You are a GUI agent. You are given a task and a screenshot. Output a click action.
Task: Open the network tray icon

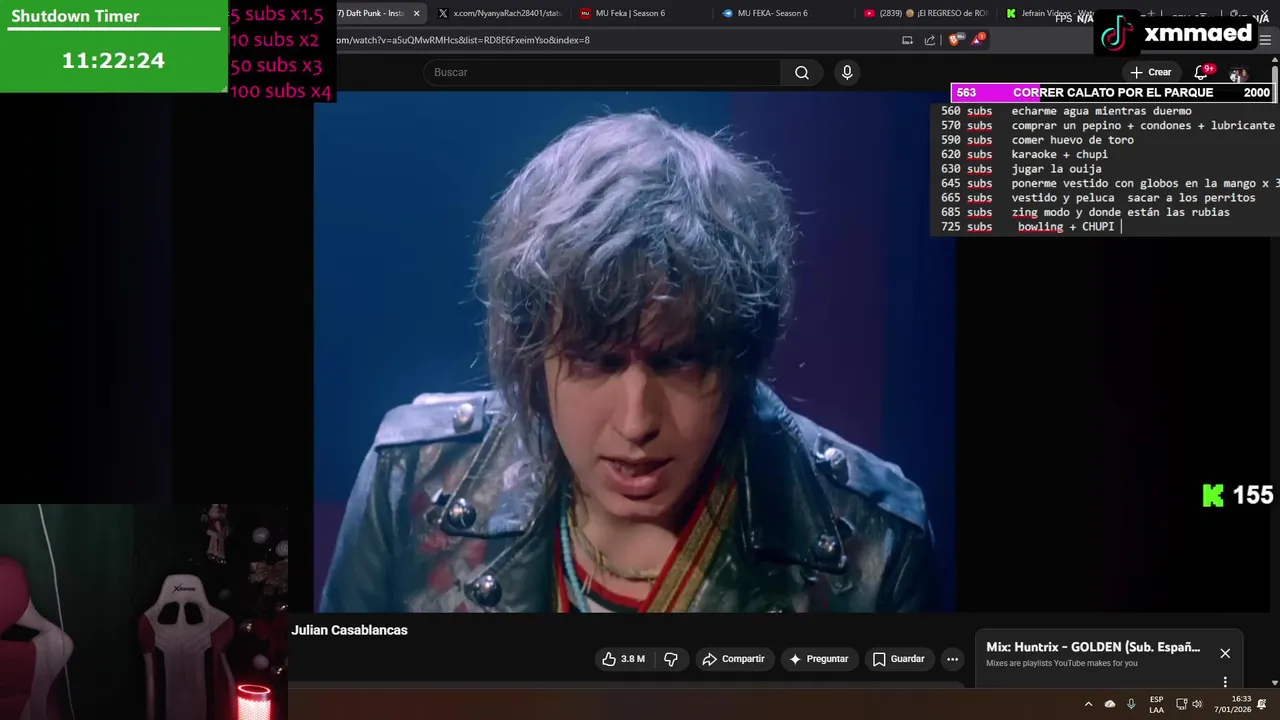[1181, 704]
